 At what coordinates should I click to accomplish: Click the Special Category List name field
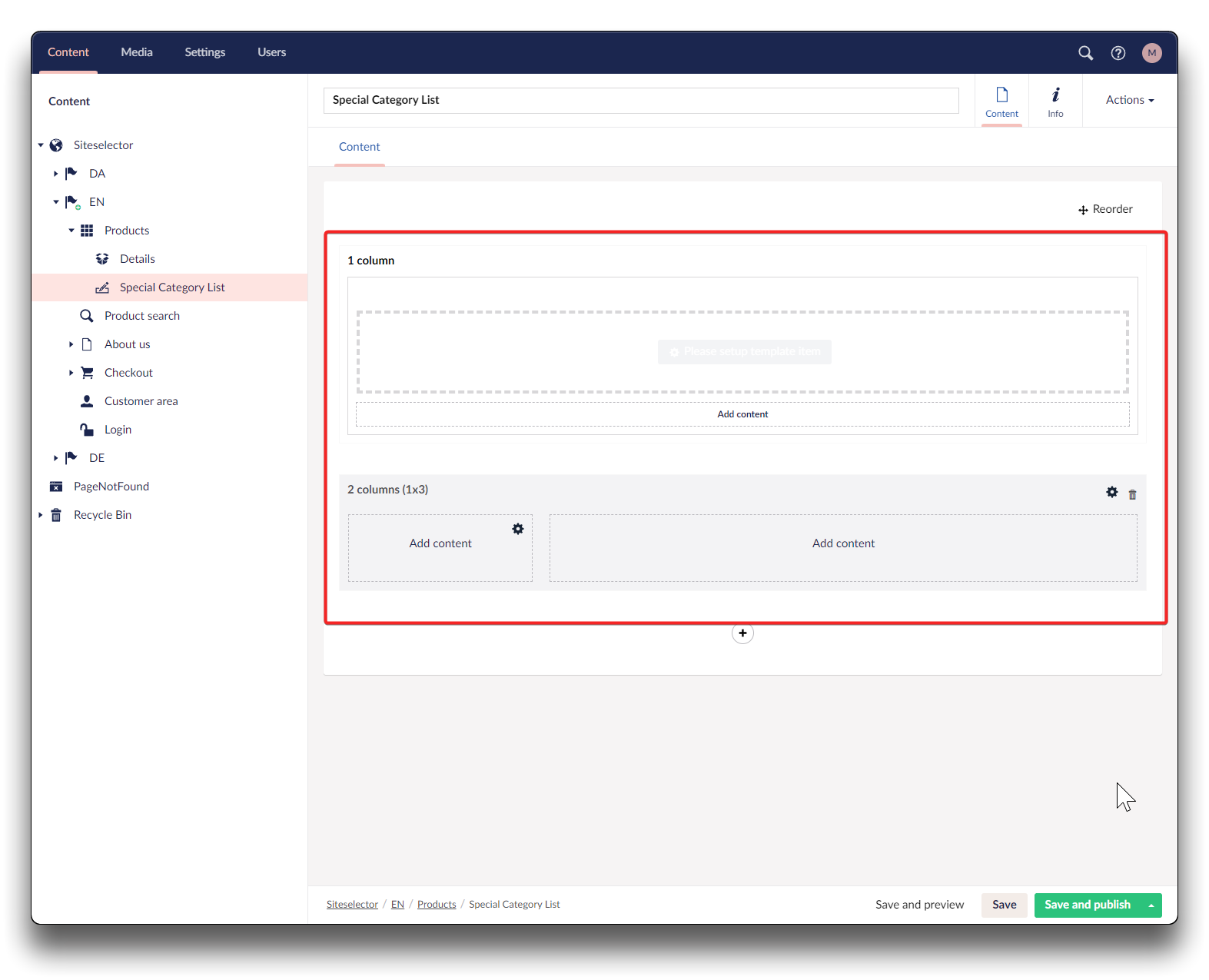[x=640, y=100]
